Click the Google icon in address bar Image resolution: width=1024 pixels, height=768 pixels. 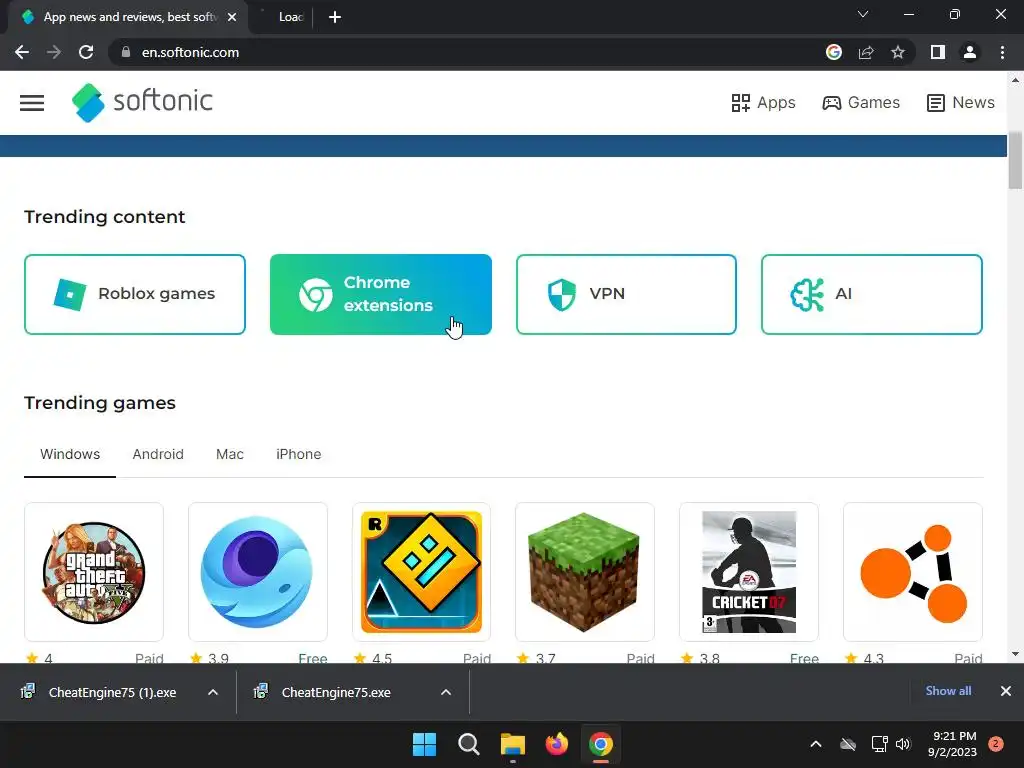834,52
